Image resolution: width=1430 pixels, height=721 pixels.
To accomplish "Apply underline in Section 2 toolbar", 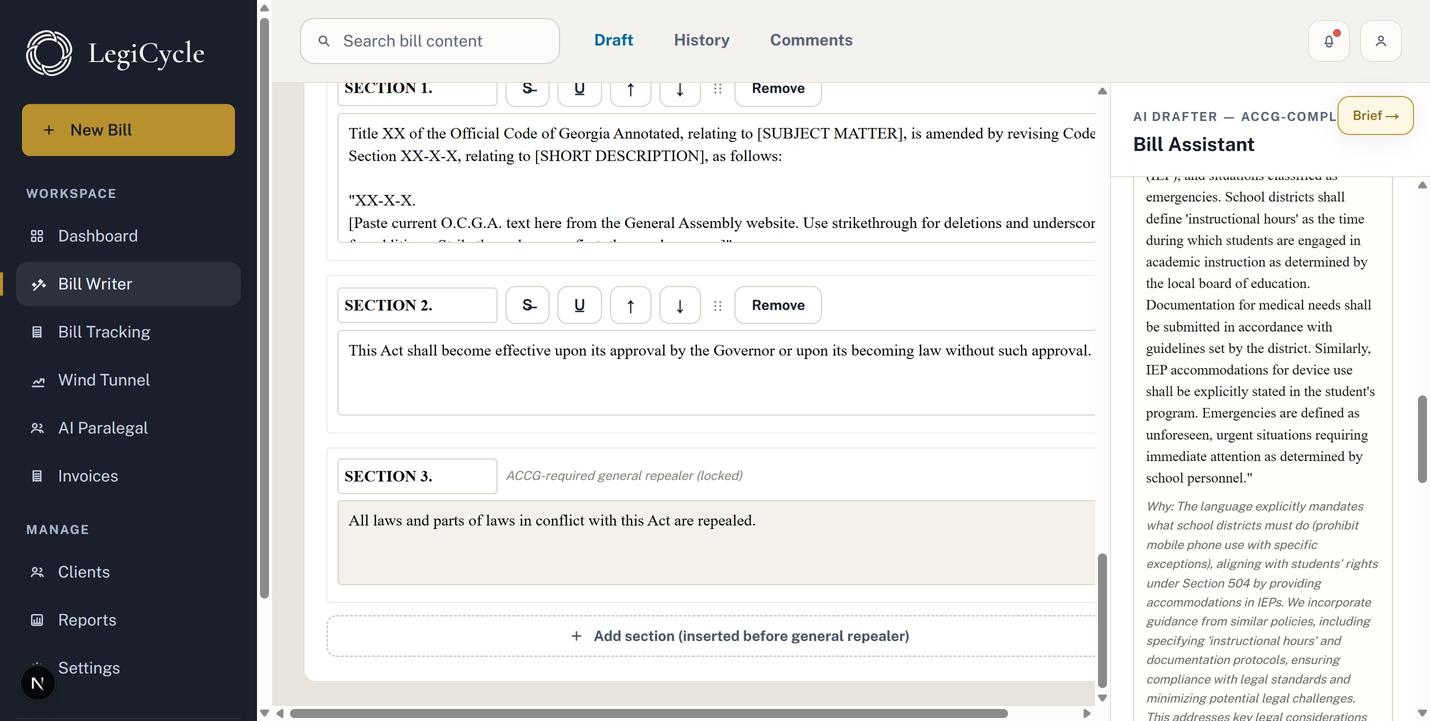I will click(579, 305).
